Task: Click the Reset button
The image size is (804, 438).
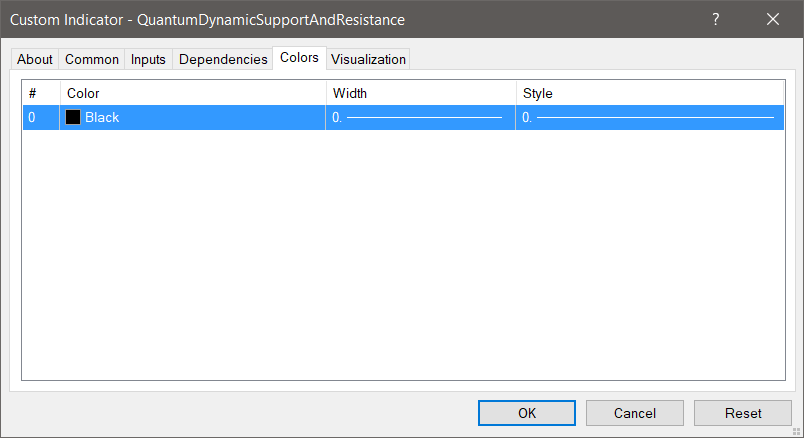Action: coord(743,413)
